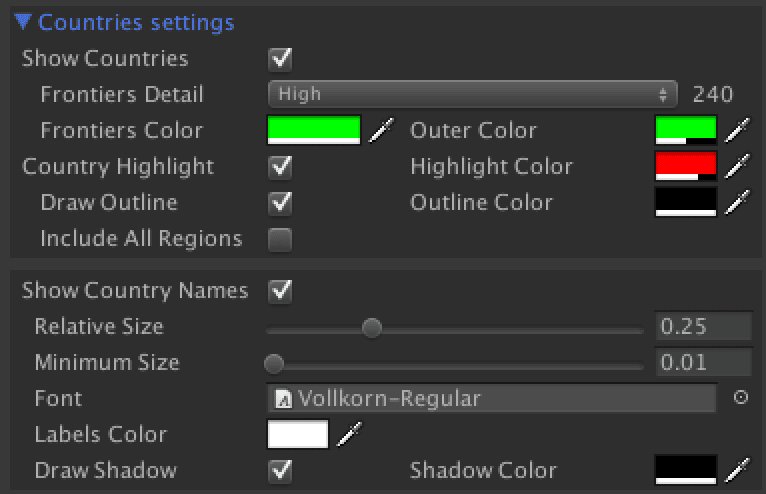Collapse the Countries settings section

[x=23, y=21]
